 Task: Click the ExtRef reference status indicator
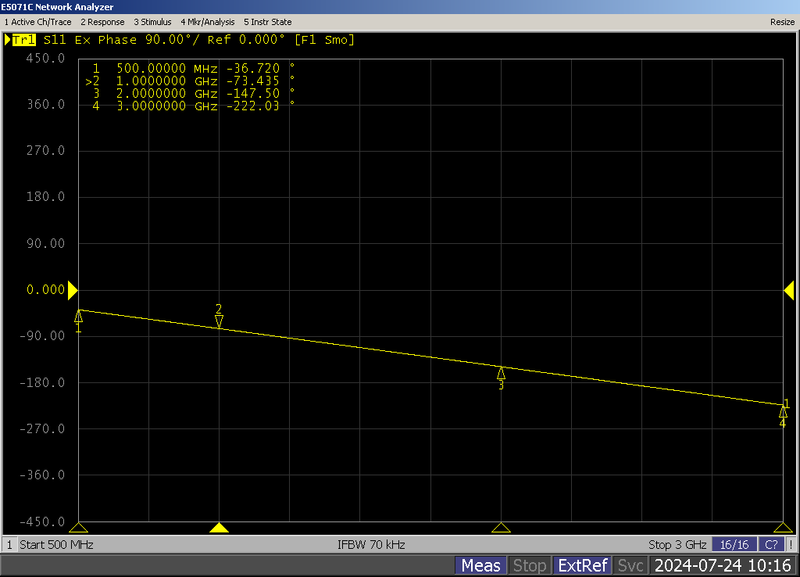[582, 565]
